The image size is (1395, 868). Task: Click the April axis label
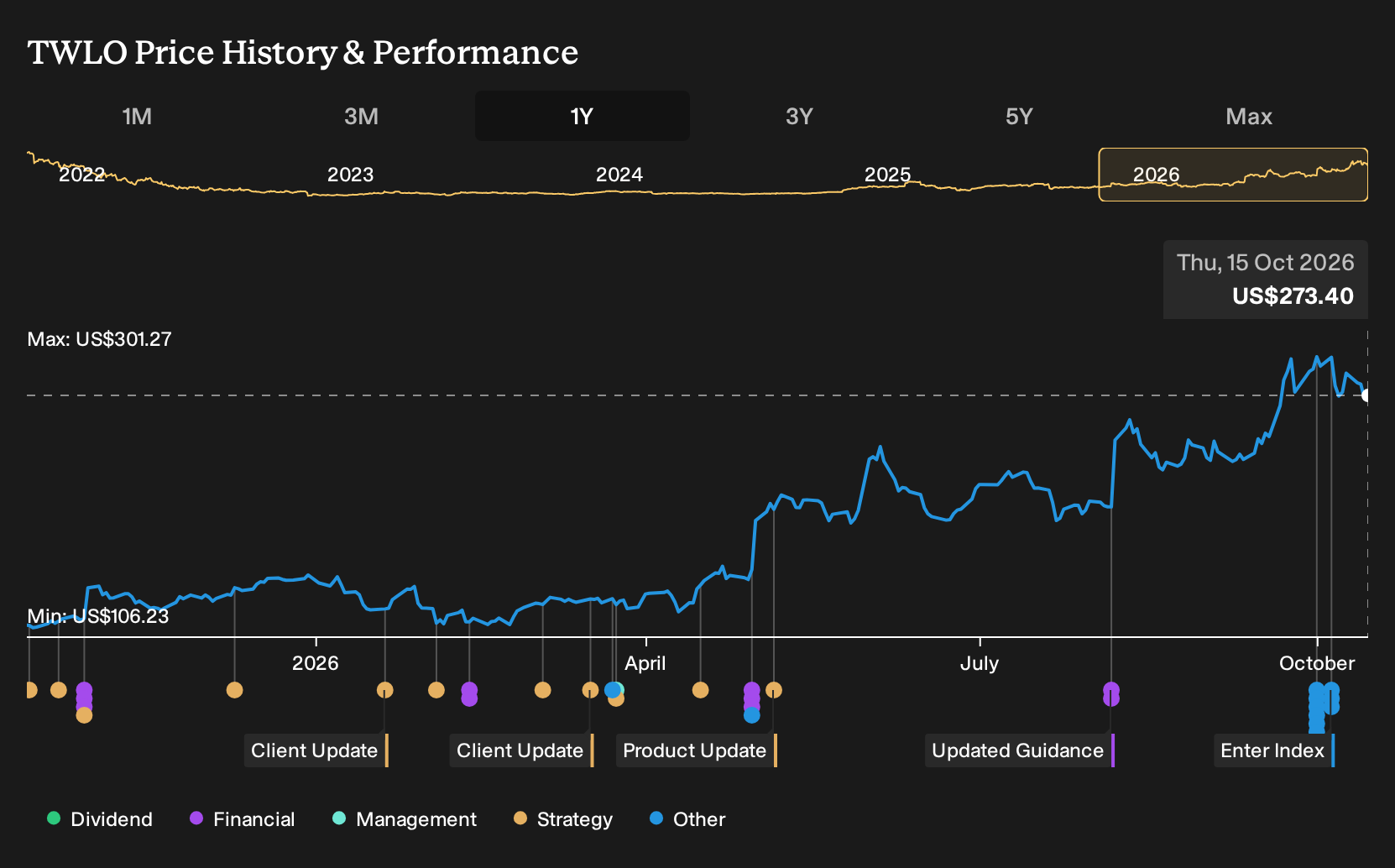645,663
